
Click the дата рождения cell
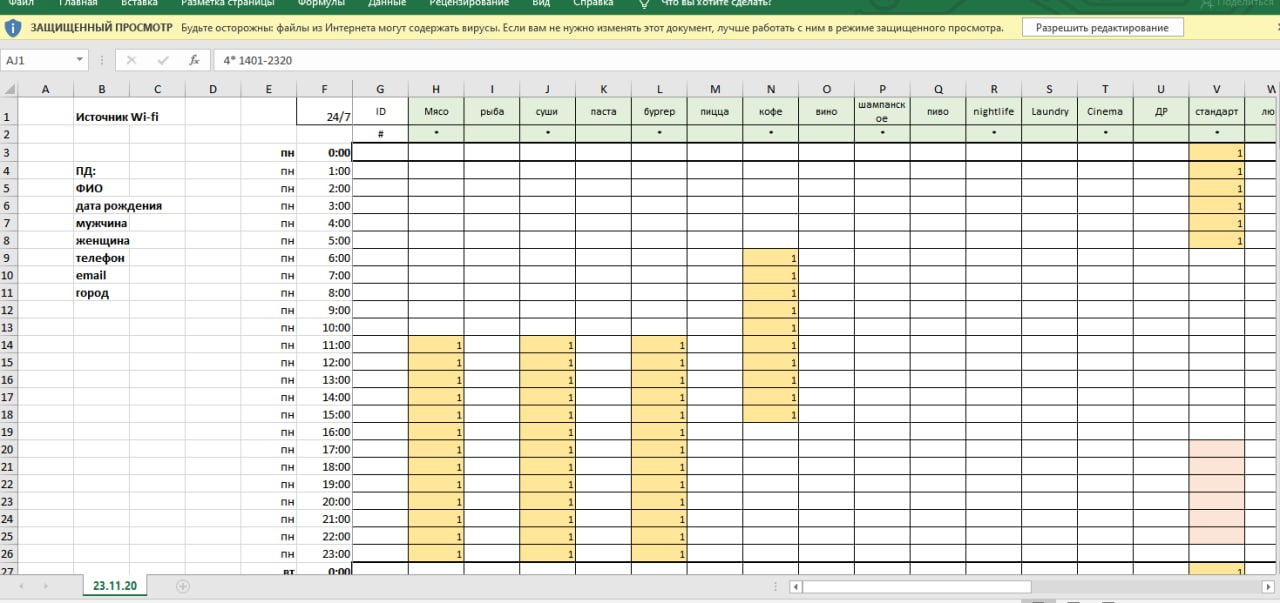118,206
